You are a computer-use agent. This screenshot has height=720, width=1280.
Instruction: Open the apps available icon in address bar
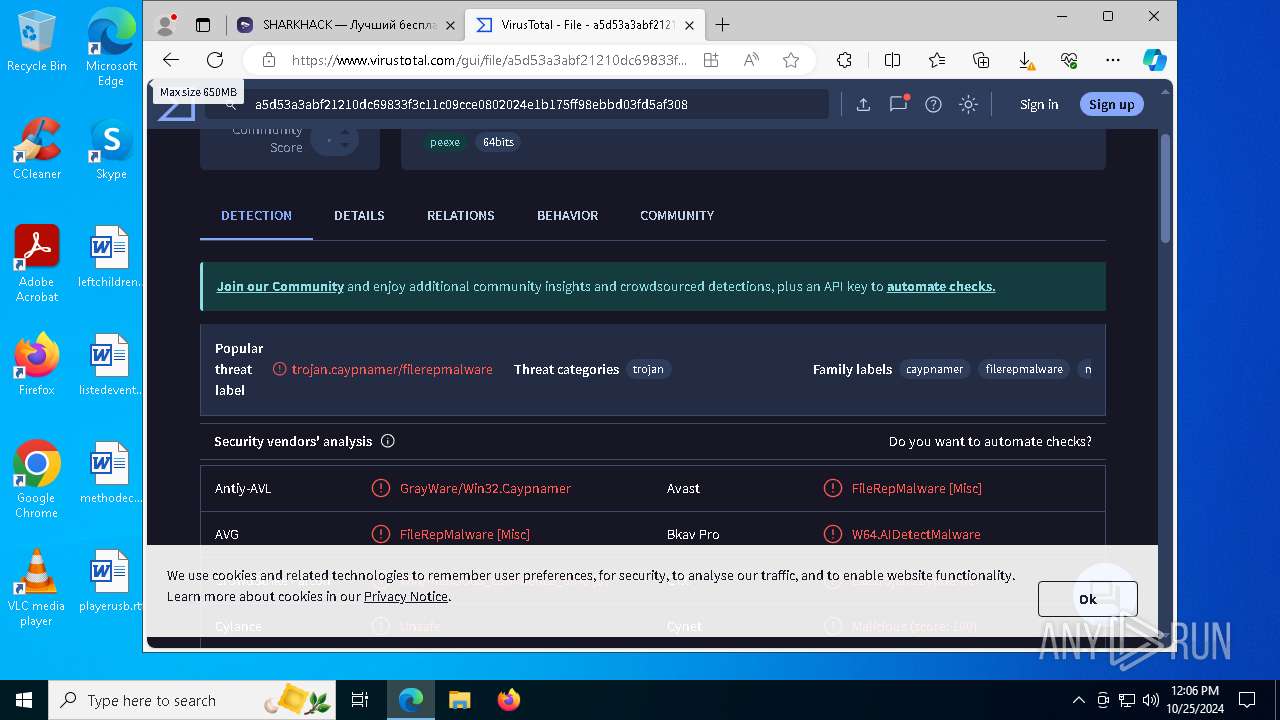point(711,60)
